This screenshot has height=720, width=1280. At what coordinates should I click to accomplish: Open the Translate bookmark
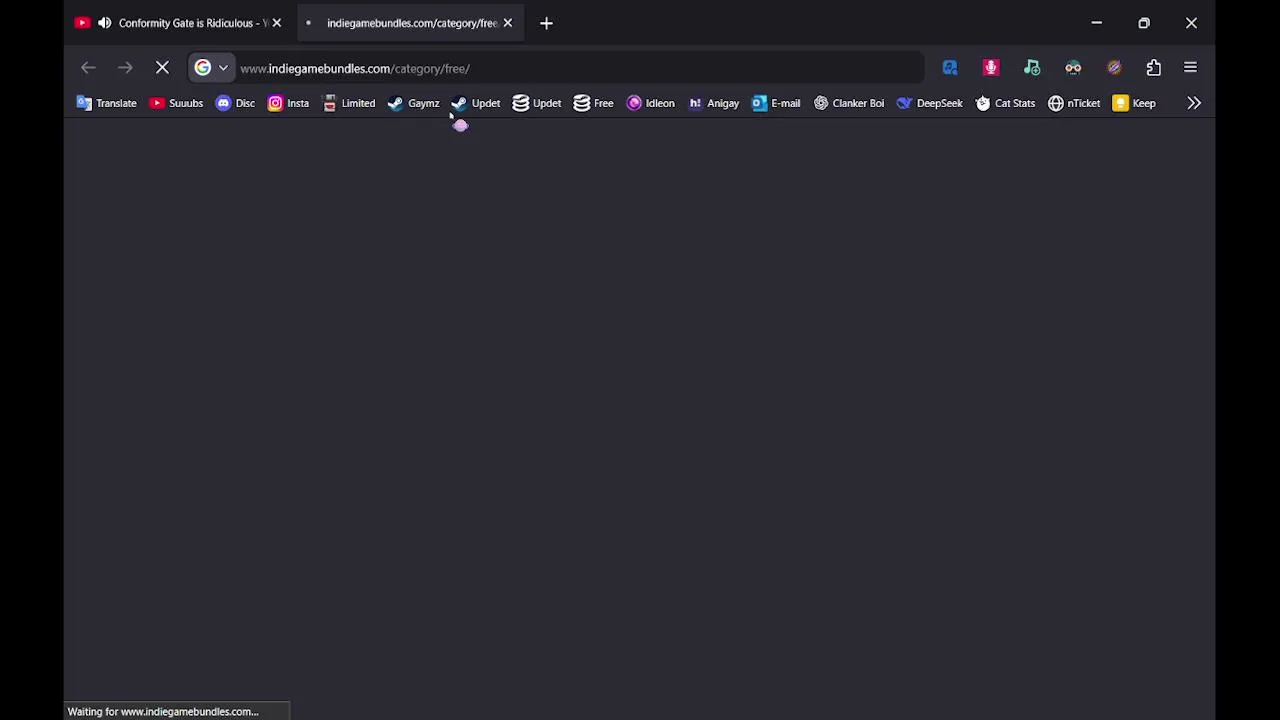coord(106,103)
